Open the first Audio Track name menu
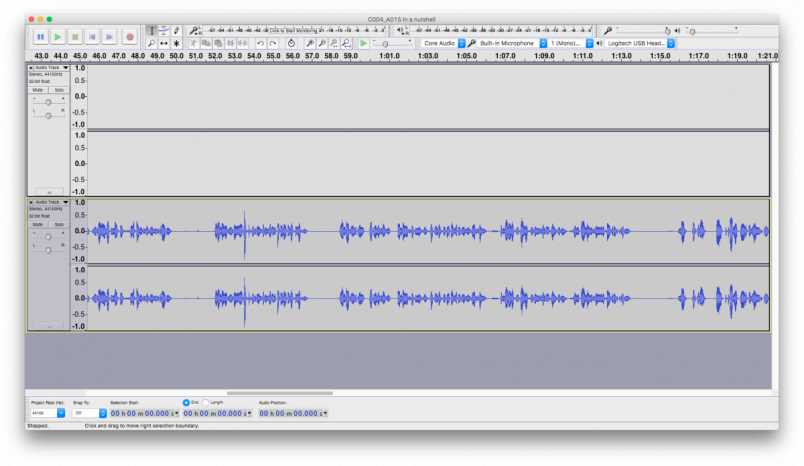The image size is (804, 466). 52,68
